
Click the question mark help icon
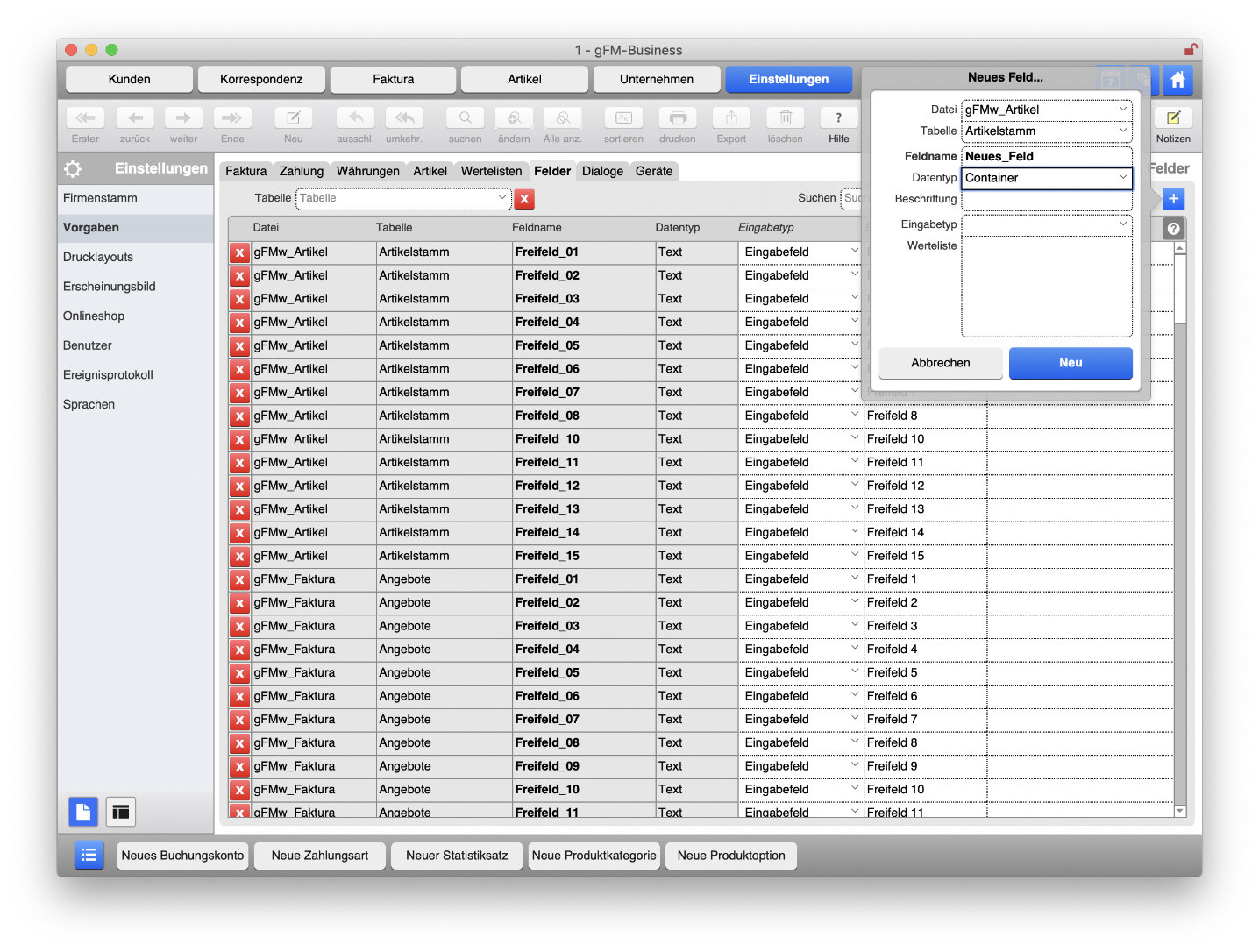[1173, 229]
